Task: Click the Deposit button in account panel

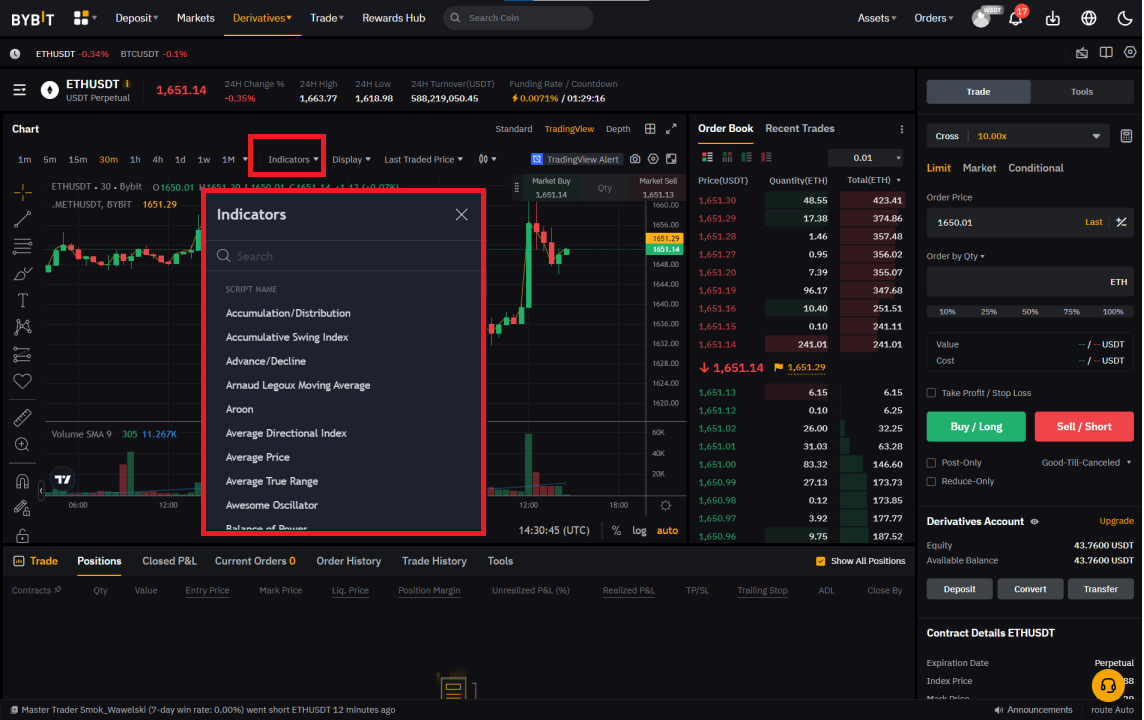Action: click(959, 589)
